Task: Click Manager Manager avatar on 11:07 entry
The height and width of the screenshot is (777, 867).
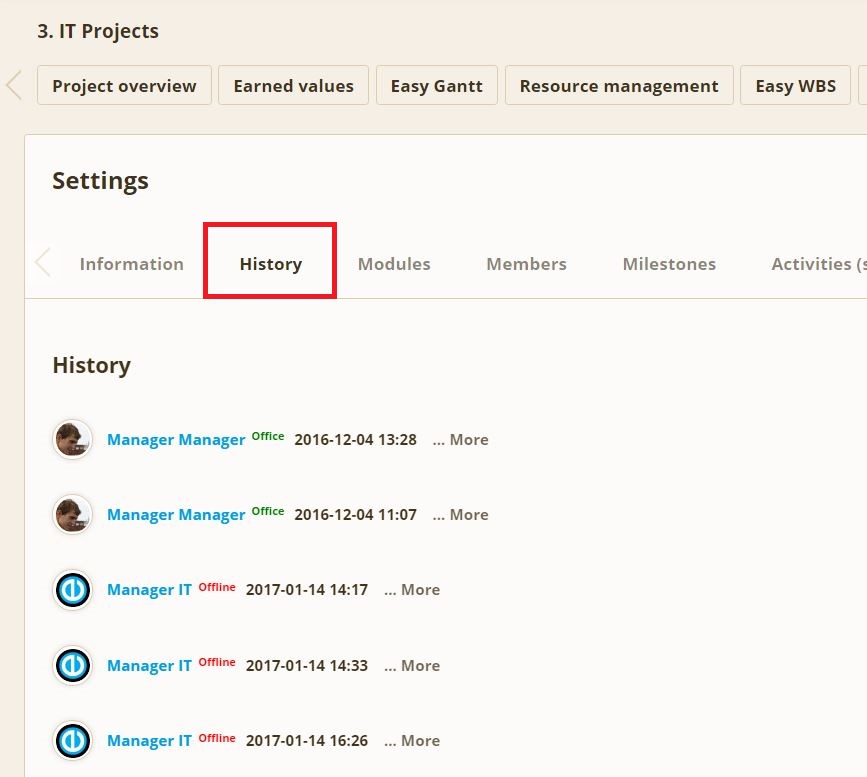Action: click(72, 514)
